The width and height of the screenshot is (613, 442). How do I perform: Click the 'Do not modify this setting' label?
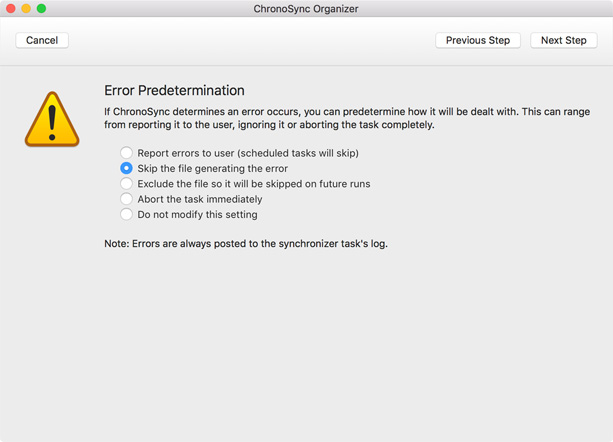point(197,215)
